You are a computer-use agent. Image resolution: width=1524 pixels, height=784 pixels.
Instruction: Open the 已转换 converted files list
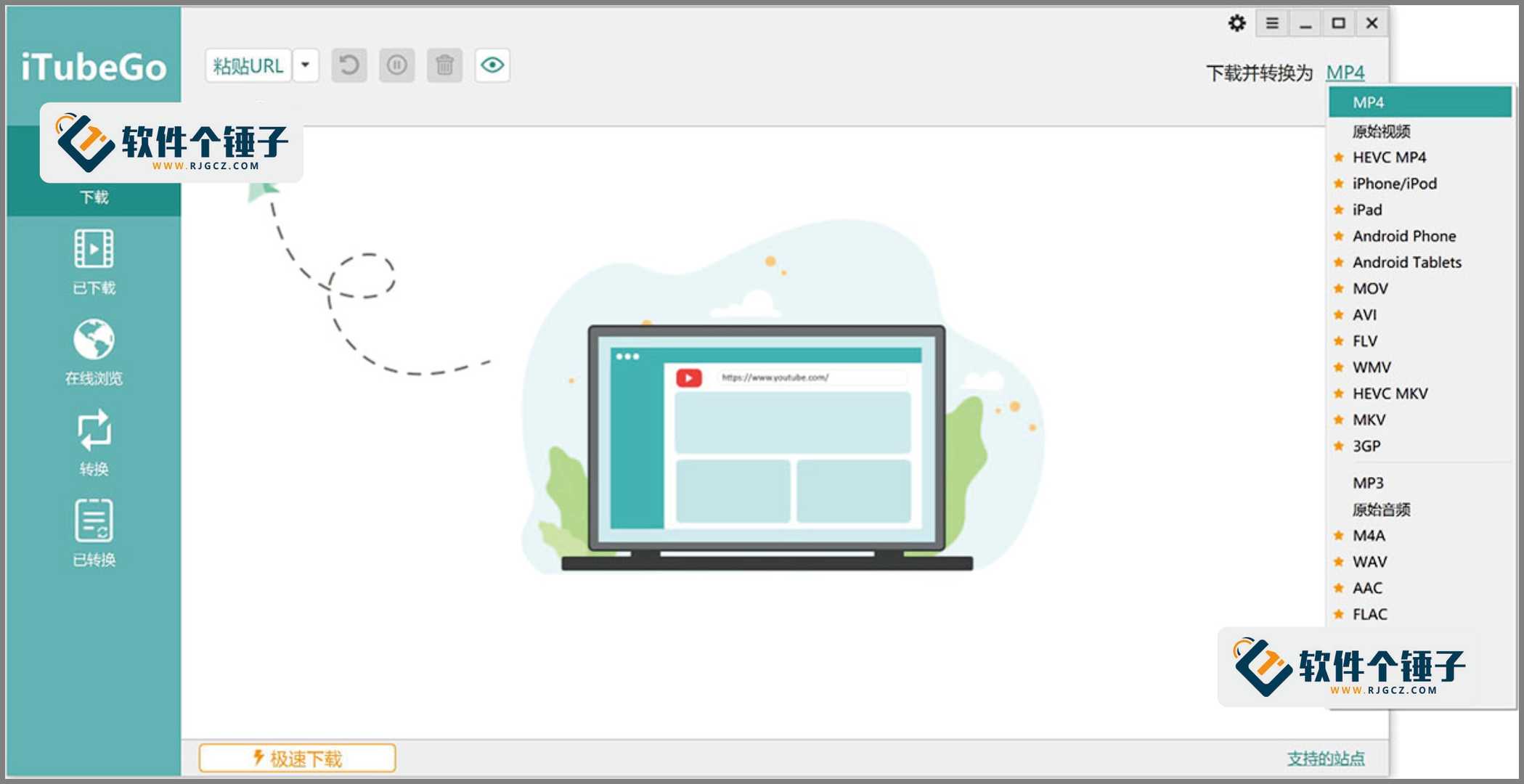click(94, 534)
